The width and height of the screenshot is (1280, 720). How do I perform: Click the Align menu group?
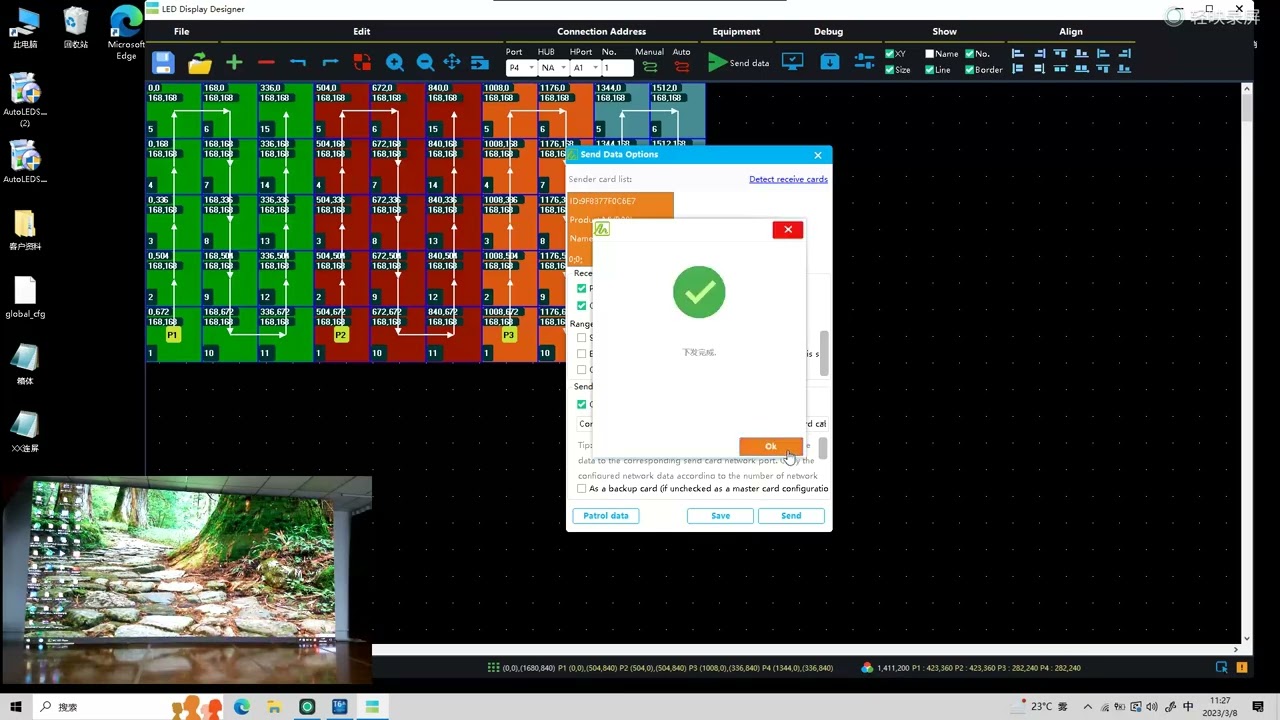point(1071,31)
